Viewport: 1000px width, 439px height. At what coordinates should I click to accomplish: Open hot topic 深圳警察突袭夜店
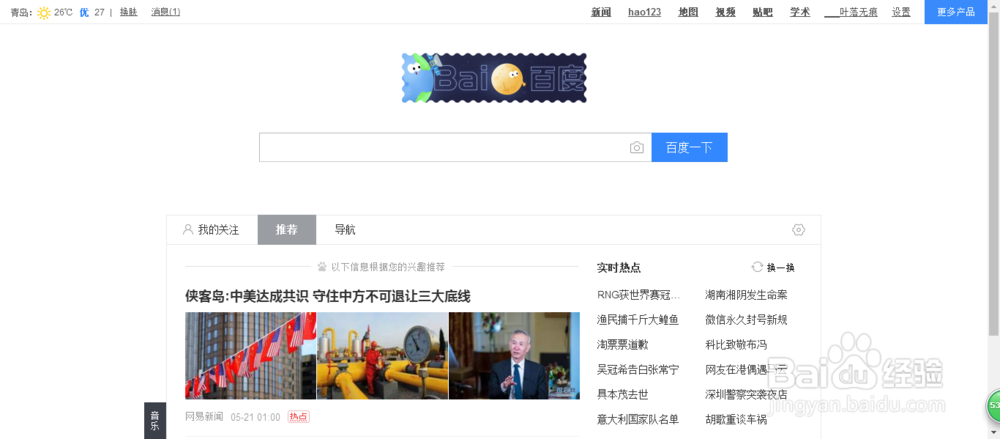746,394
